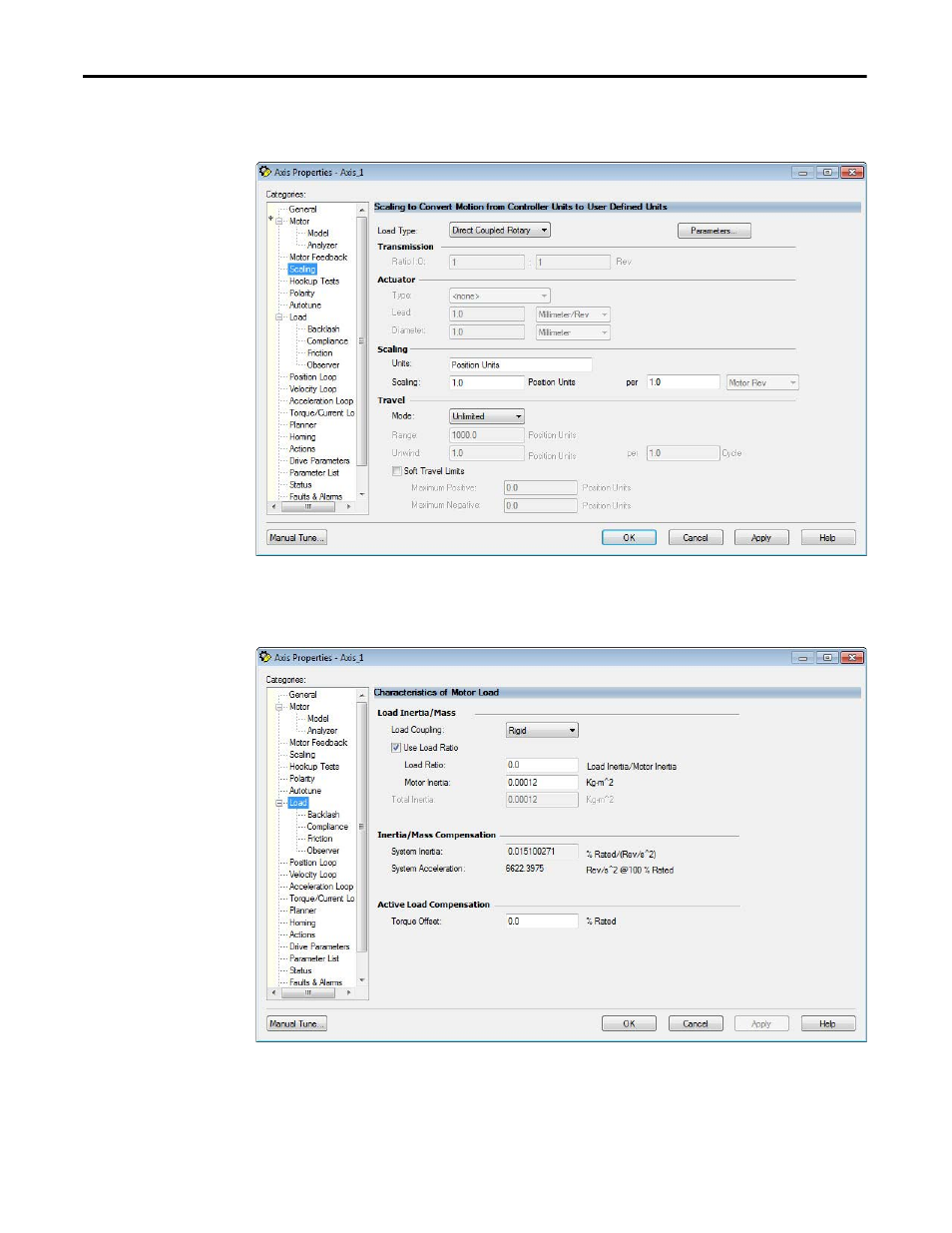Screen dimensions: 952x1233
Task: Select Acceleration Loop in the Load dialog tree
Action: tap(321, 887)
